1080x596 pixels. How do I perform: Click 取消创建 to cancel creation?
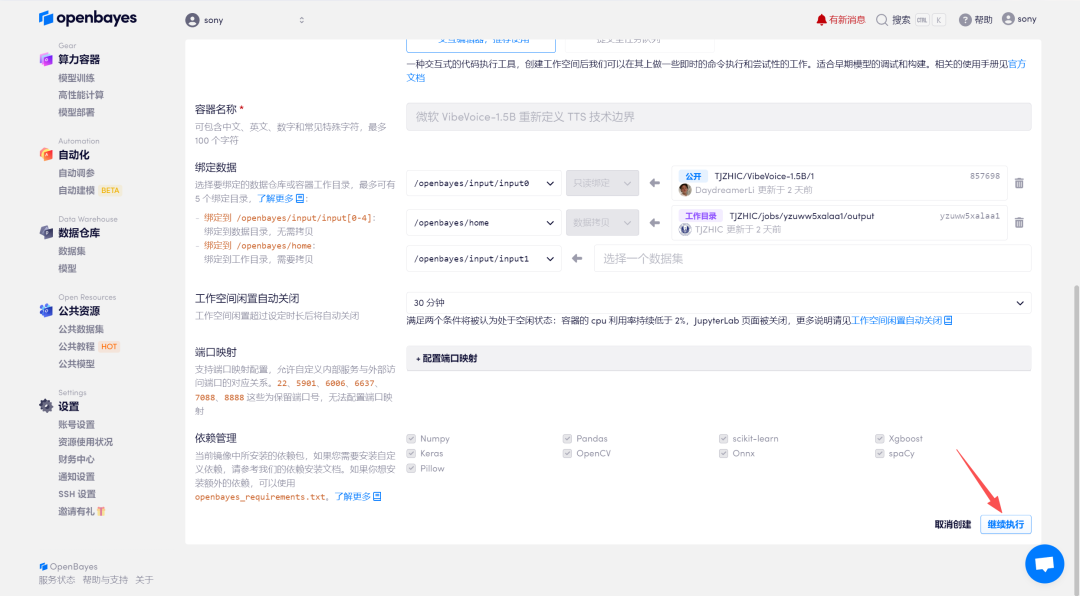point(952,524)
